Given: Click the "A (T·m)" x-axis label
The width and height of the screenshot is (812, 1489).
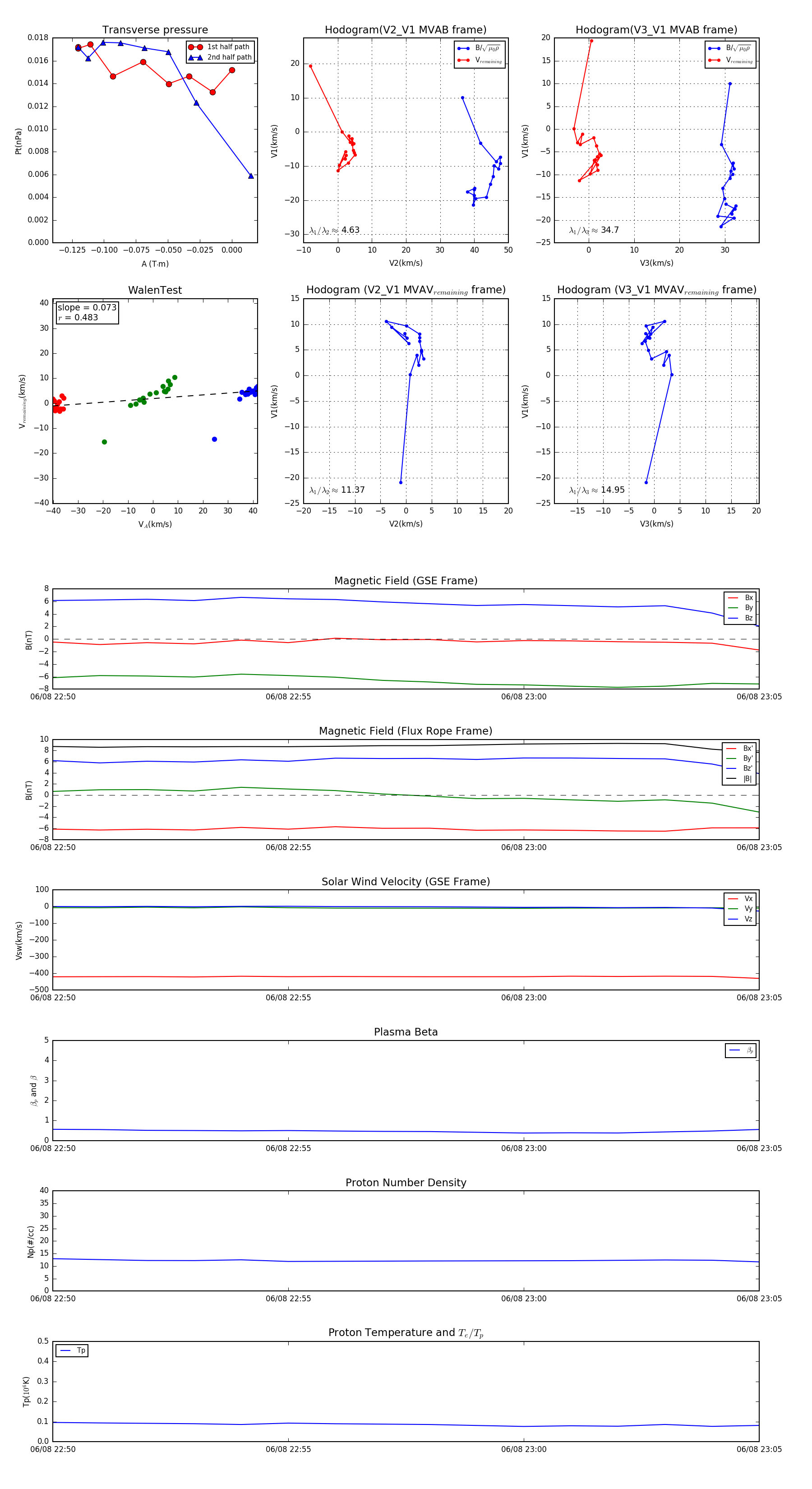Looking at the screenshot, I should coord(155,264).
